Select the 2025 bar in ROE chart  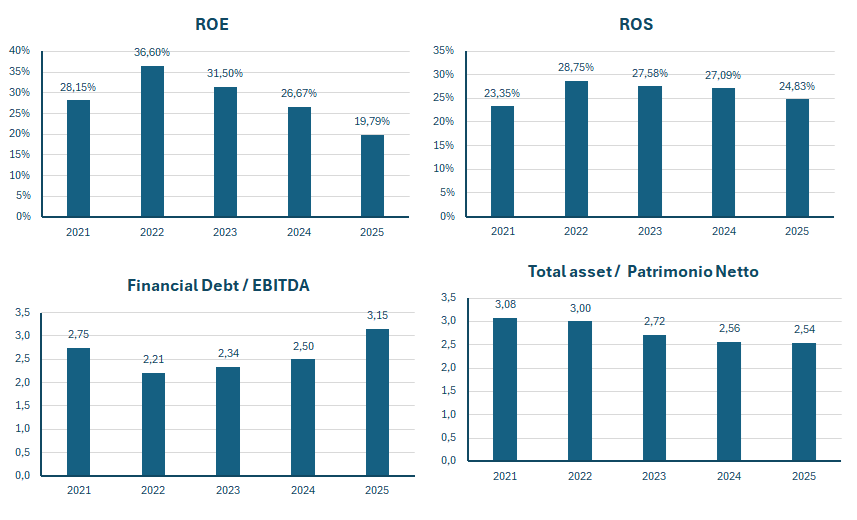(x=372, y=176)
